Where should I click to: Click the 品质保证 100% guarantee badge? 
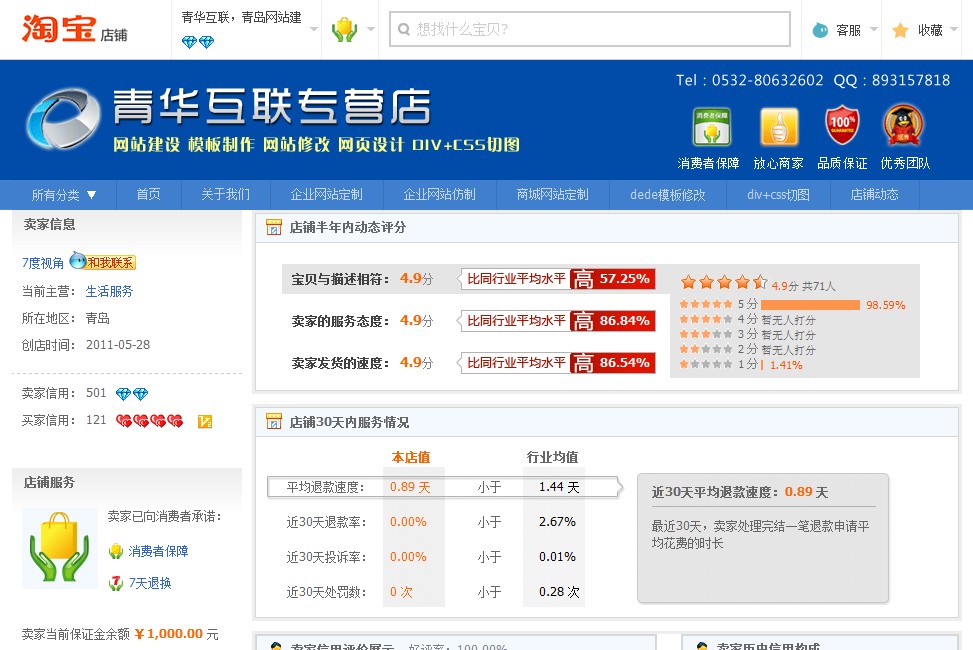coord(843,125)
